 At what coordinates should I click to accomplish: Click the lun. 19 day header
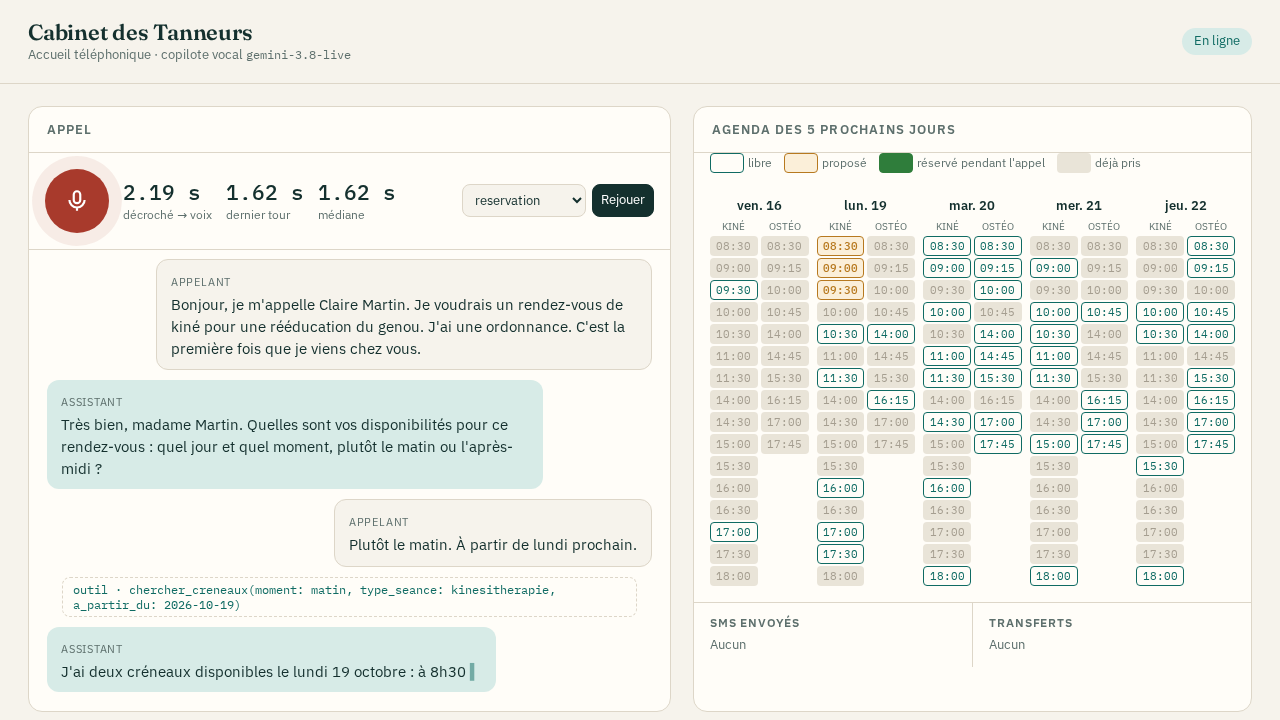click(x=865, y=205)
